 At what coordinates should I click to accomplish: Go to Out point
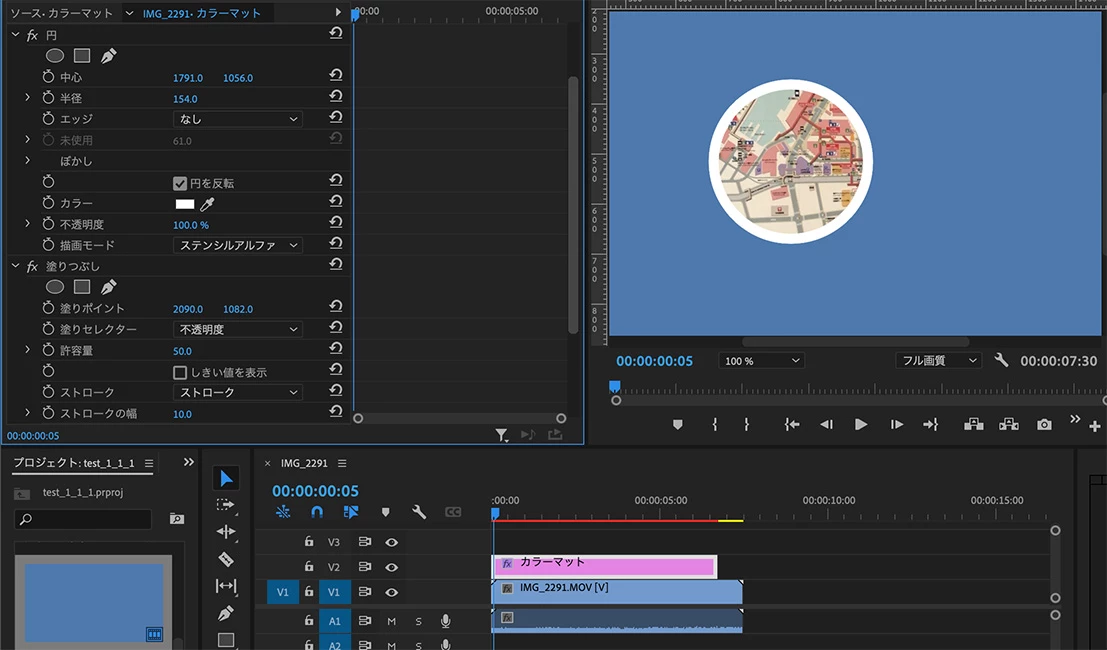coord(931,424)
